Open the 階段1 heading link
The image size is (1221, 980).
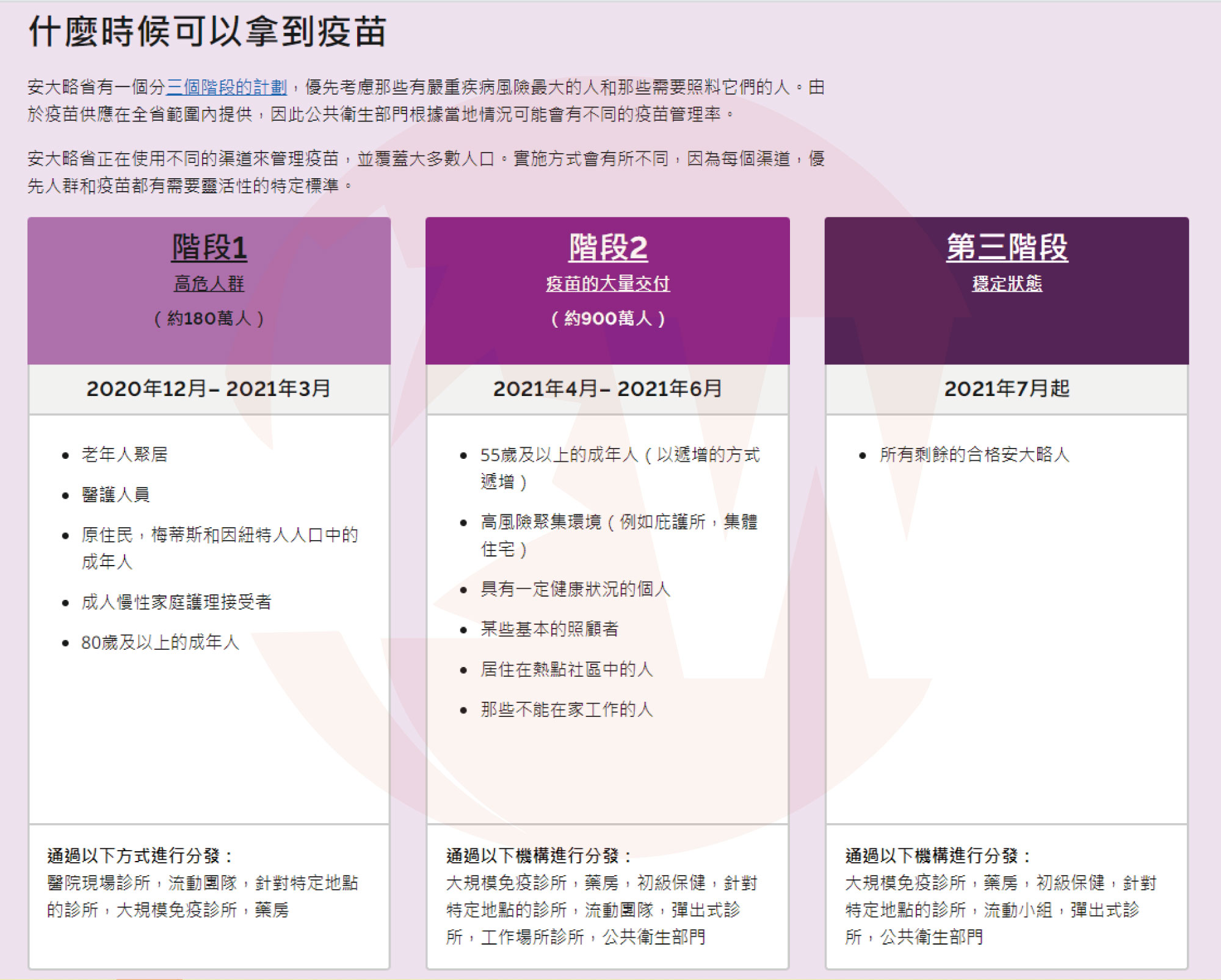pyautogui.click(x=209, y=247)
